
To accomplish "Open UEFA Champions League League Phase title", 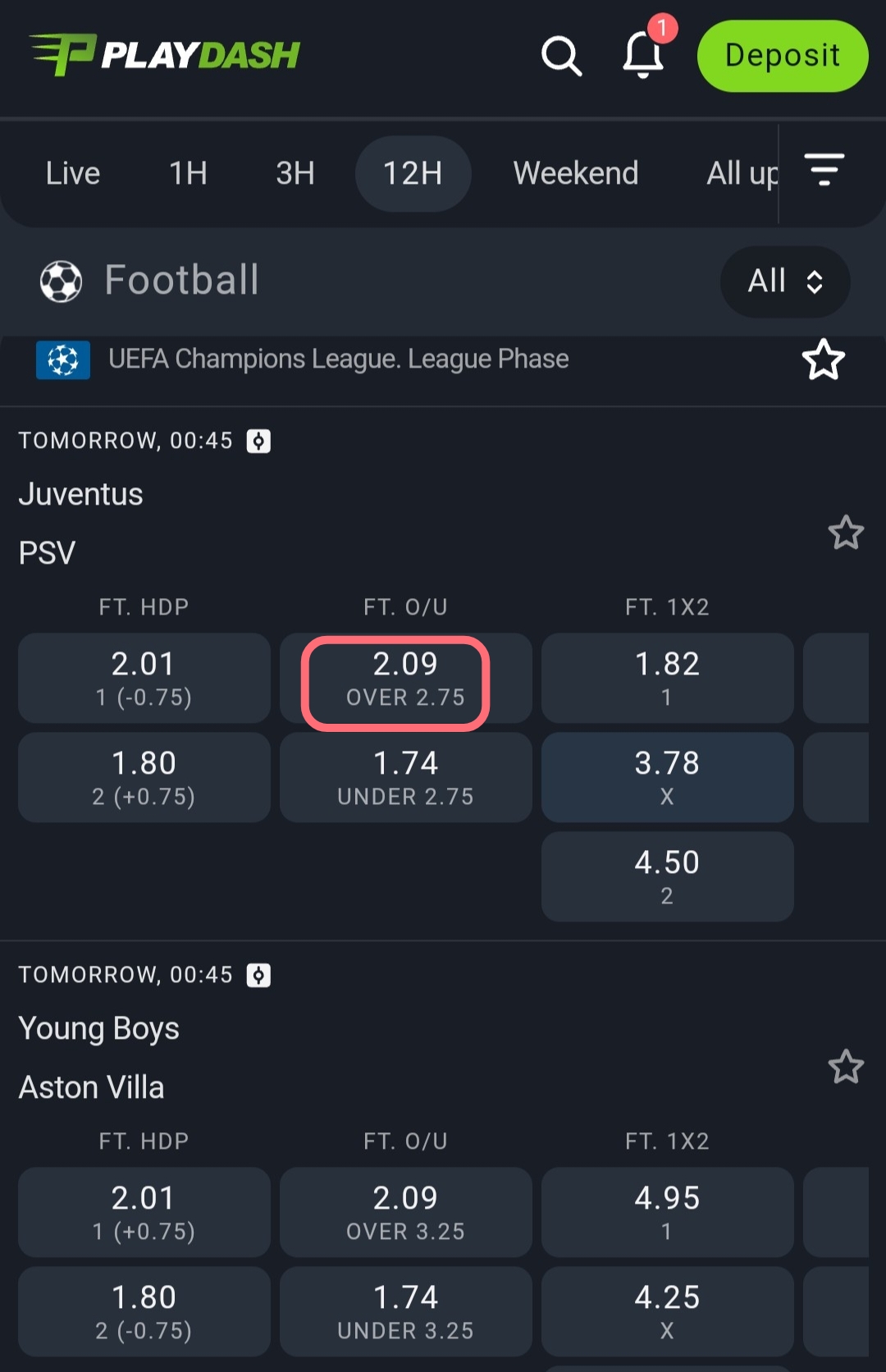I will click(x=338, y=359).
